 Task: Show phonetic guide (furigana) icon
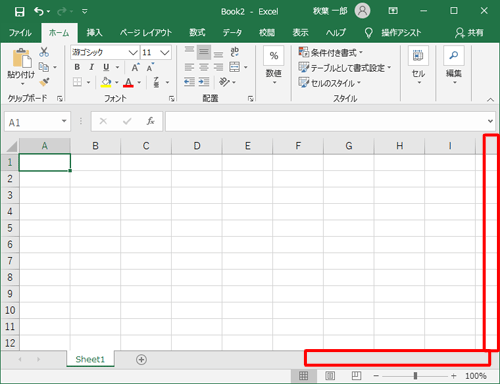tap(156, 82)
